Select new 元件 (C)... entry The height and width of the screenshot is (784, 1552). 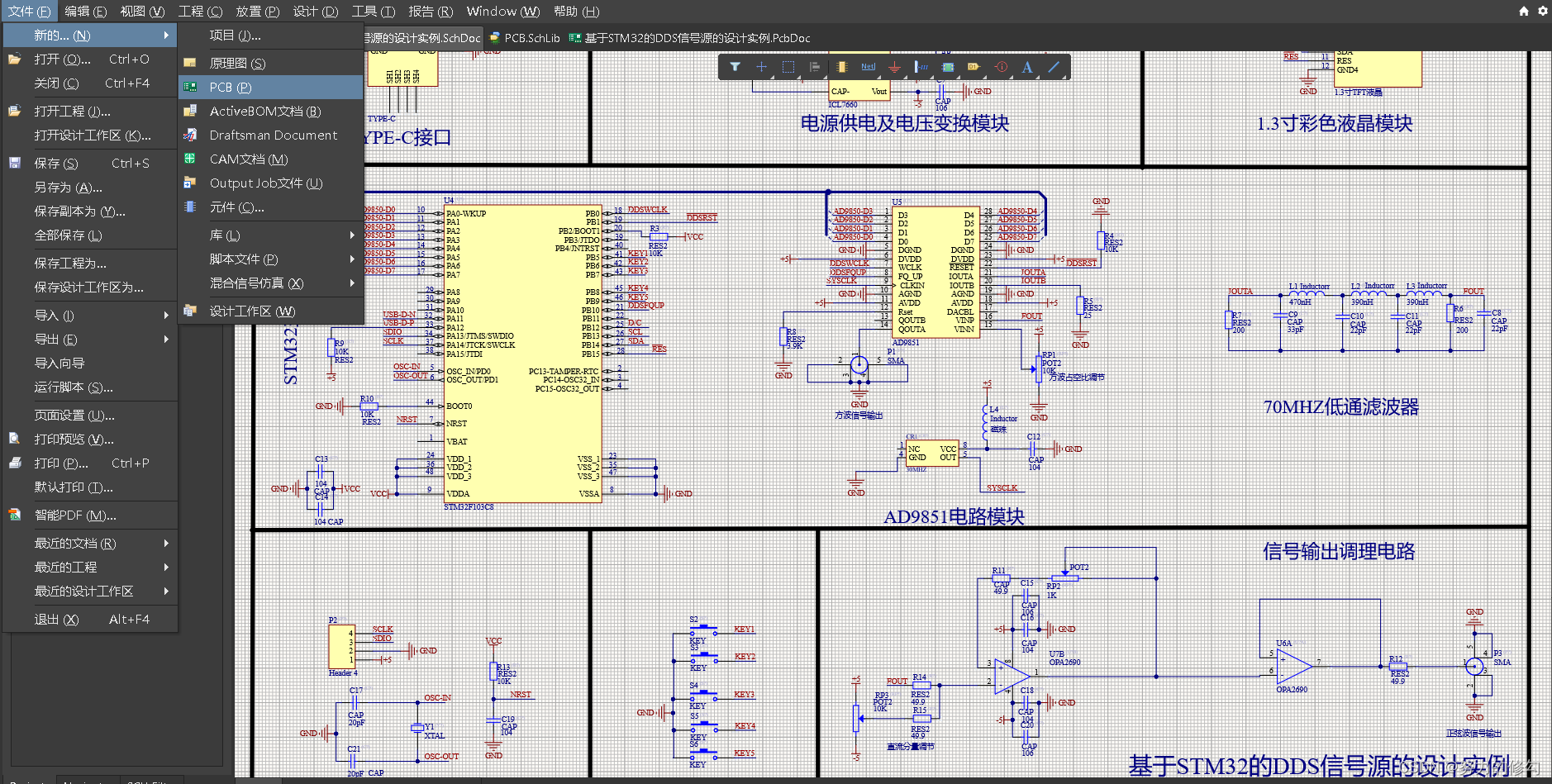271,207
